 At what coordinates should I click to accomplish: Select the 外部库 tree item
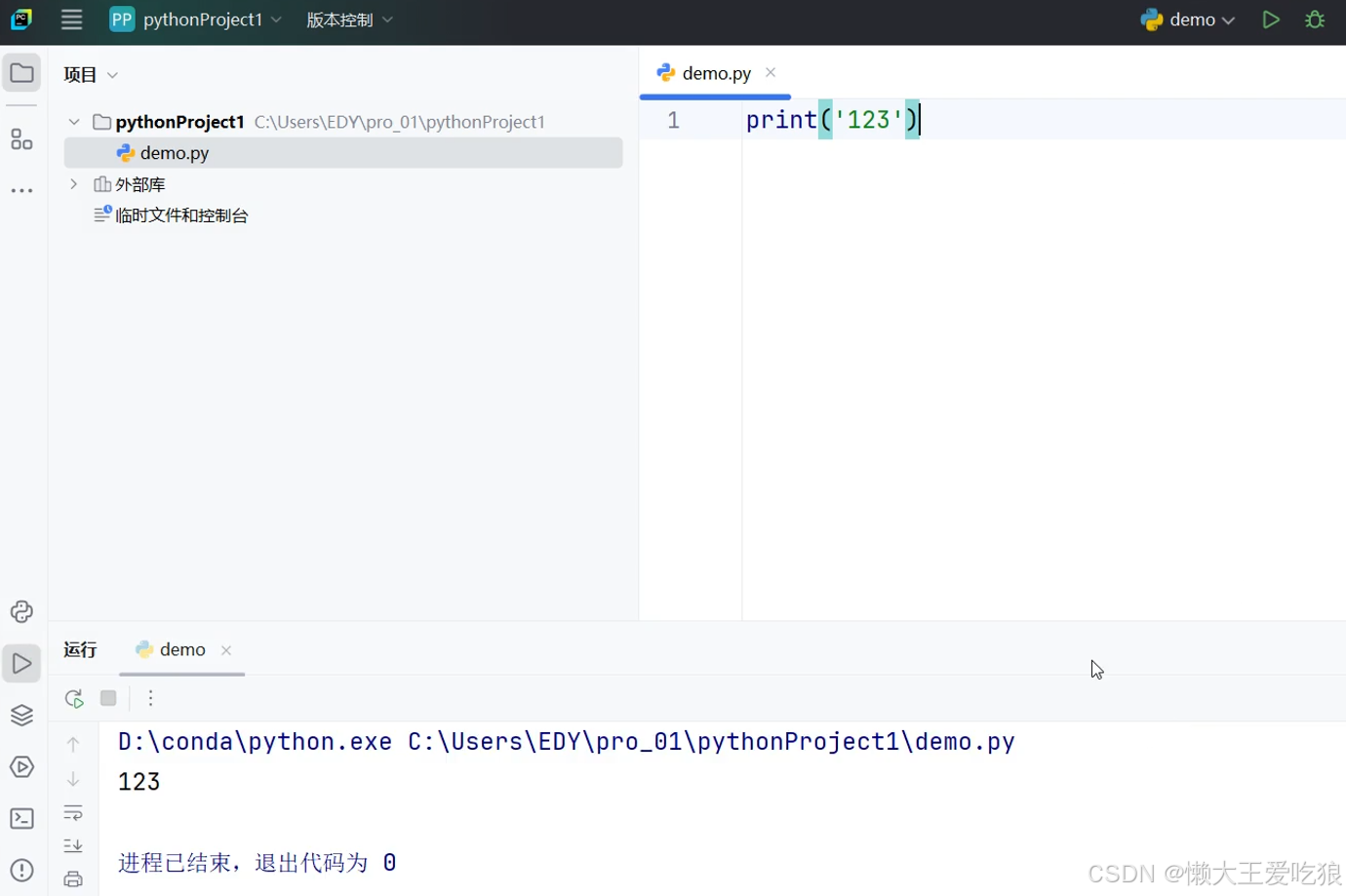click(x=139, y=184)
